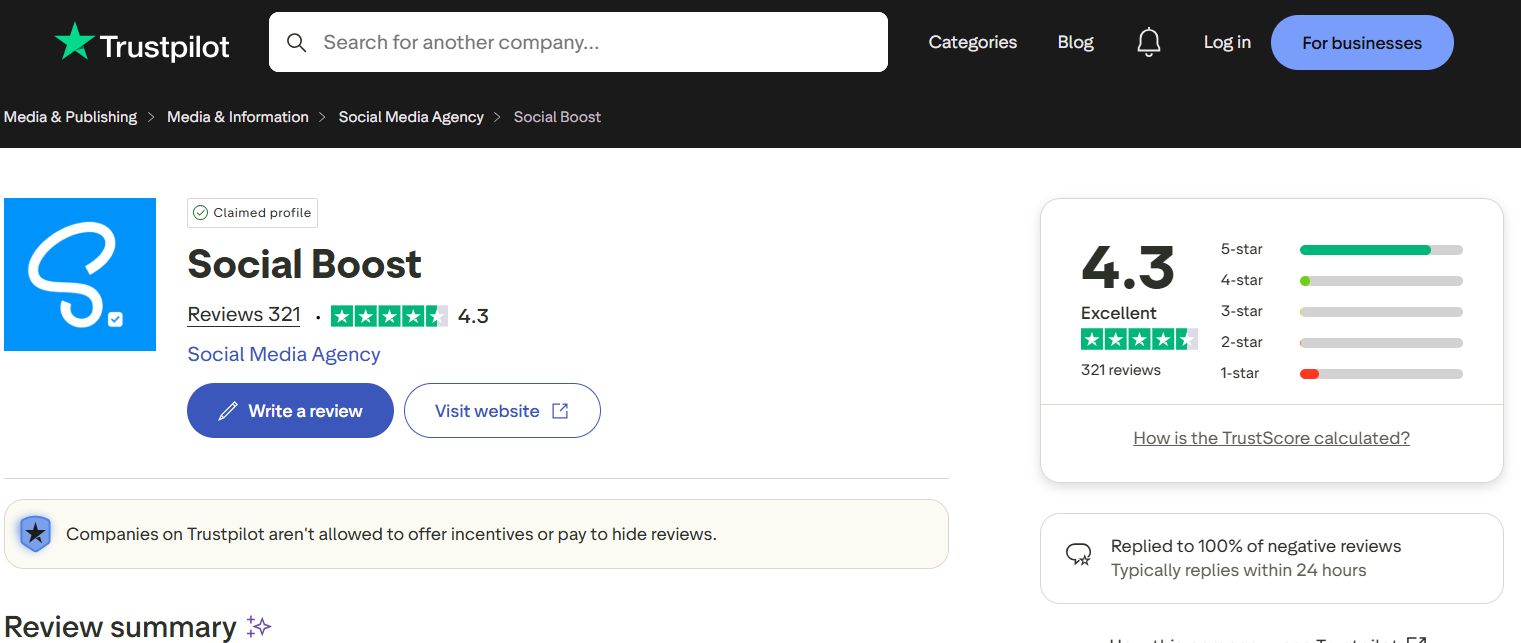Click the Write a review button
The width and height of the screenshot is (1521, 643).
coord(290,411)
